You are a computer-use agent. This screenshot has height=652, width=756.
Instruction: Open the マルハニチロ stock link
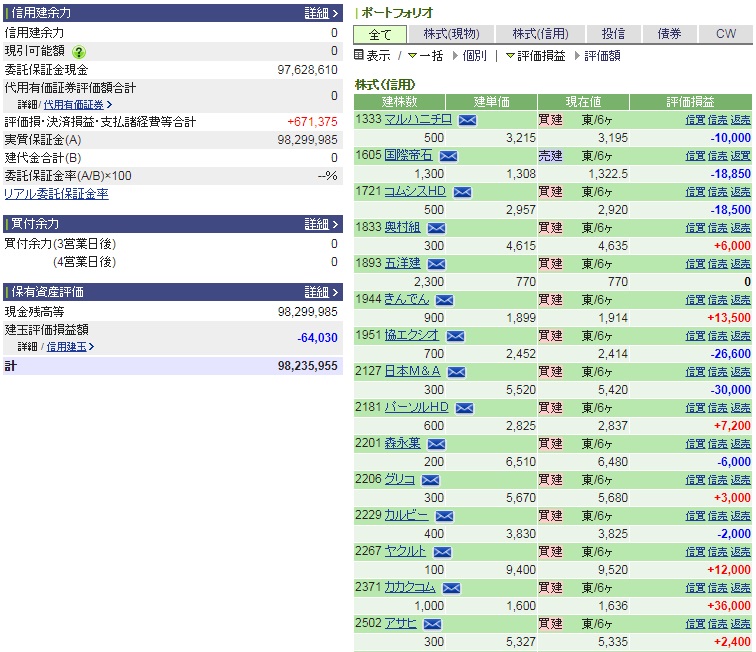418,119
